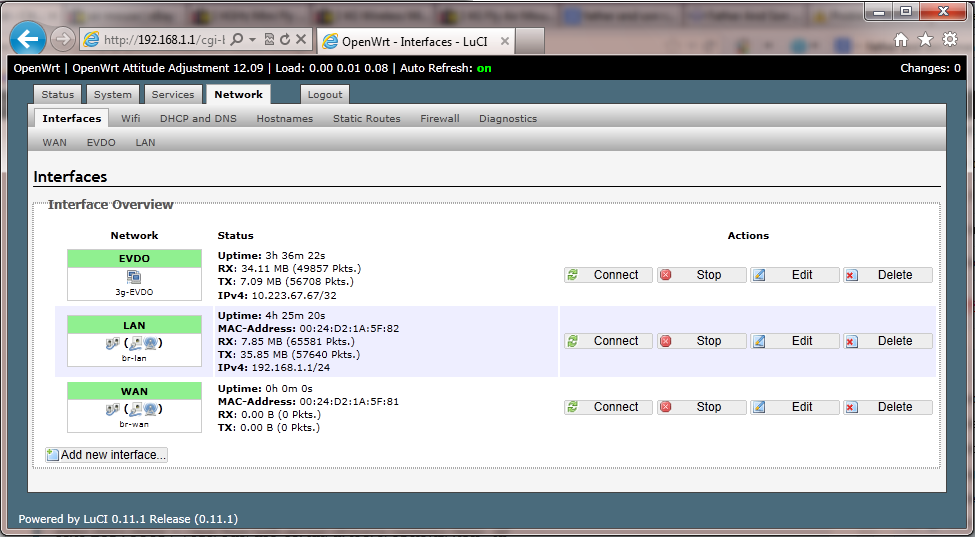Click LAN IPv4 192.168.1.1/24 text
This screenshot has width=975, height=537.
(274, 367)
